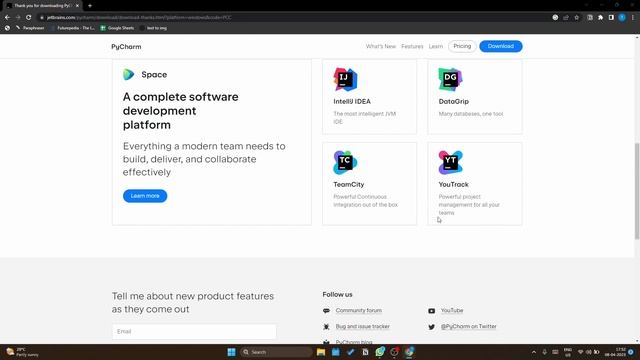Viewport: 640px width, 360px height.
Task: Open the share-page icon in address bar
Action: coord(566,18)
